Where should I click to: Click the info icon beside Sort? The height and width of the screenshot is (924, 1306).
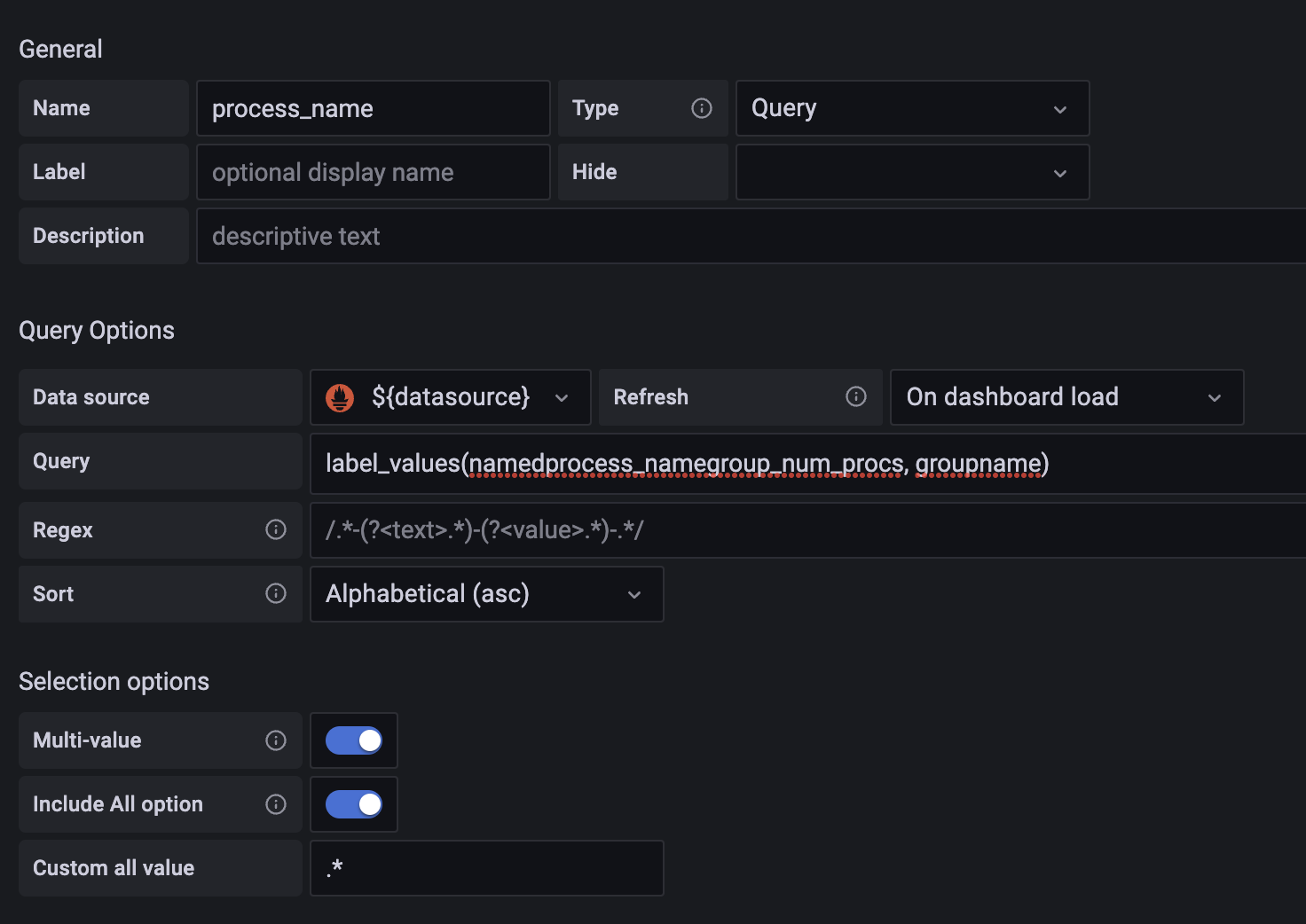point(276,593)
